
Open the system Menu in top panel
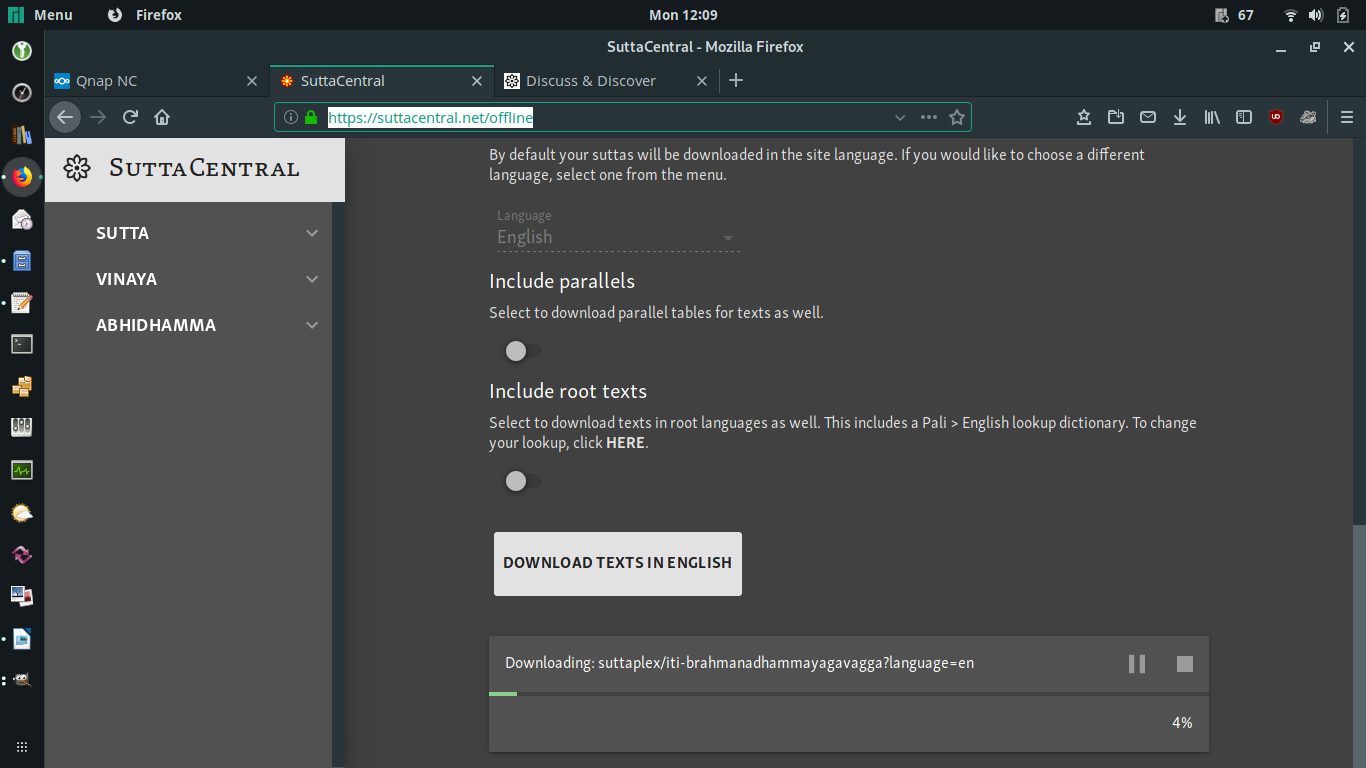coord(42,15)
